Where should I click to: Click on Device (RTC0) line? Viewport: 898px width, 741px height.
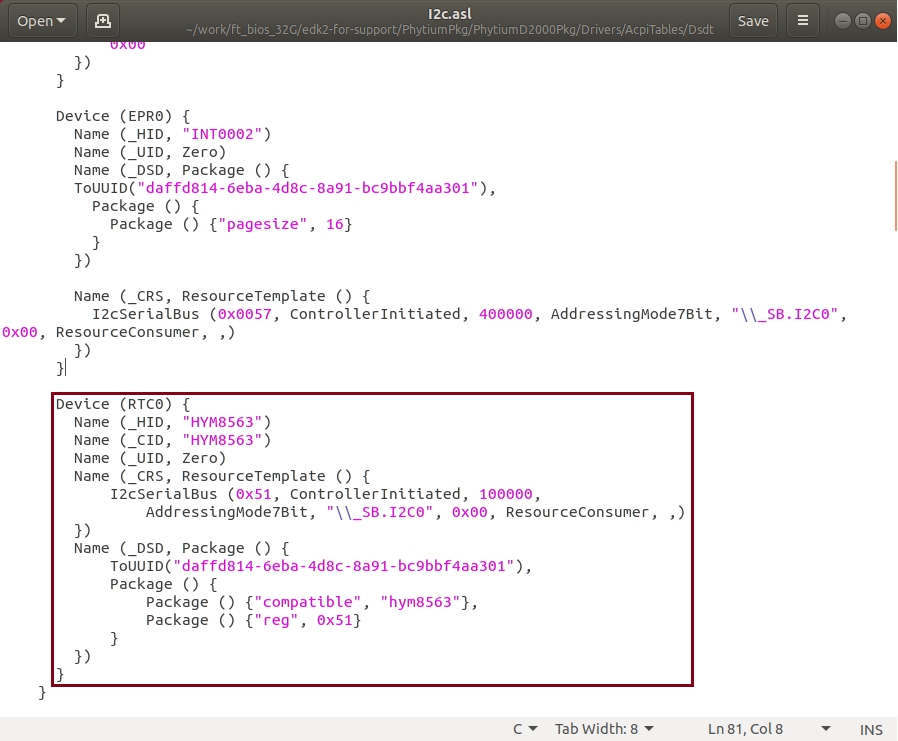(123, 404)
